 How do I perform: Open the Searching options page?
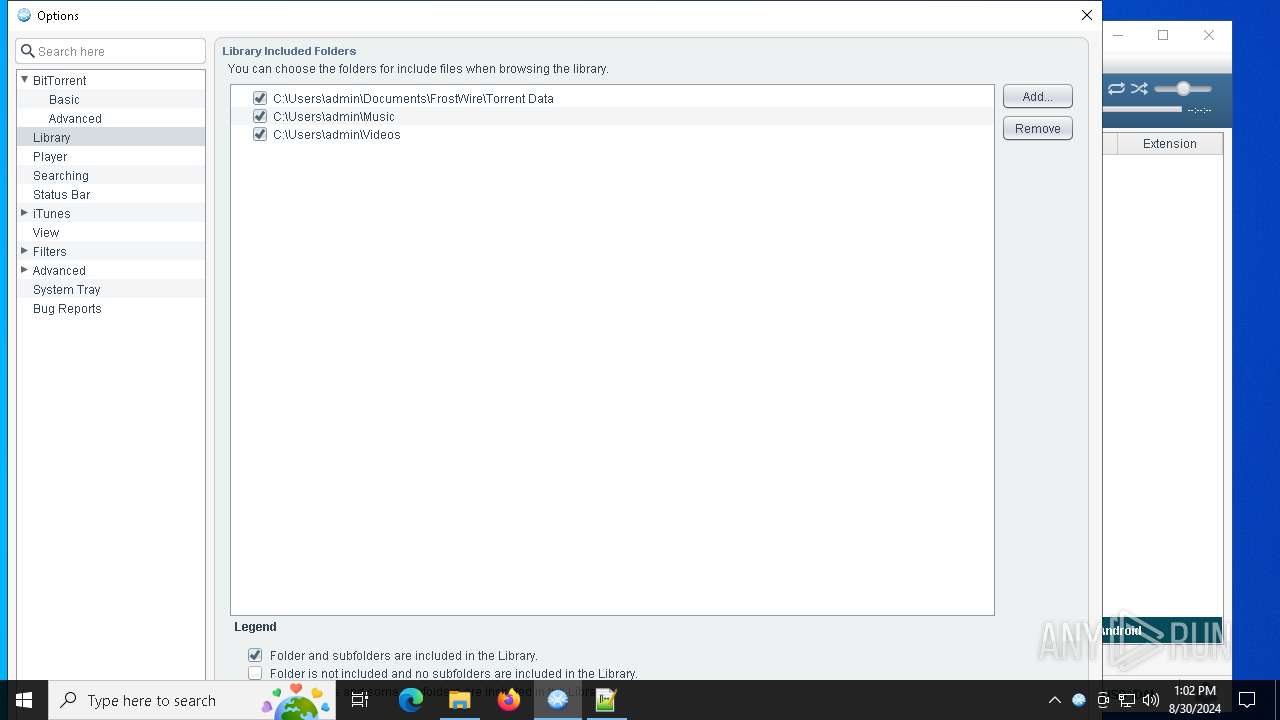pos(61,175)
